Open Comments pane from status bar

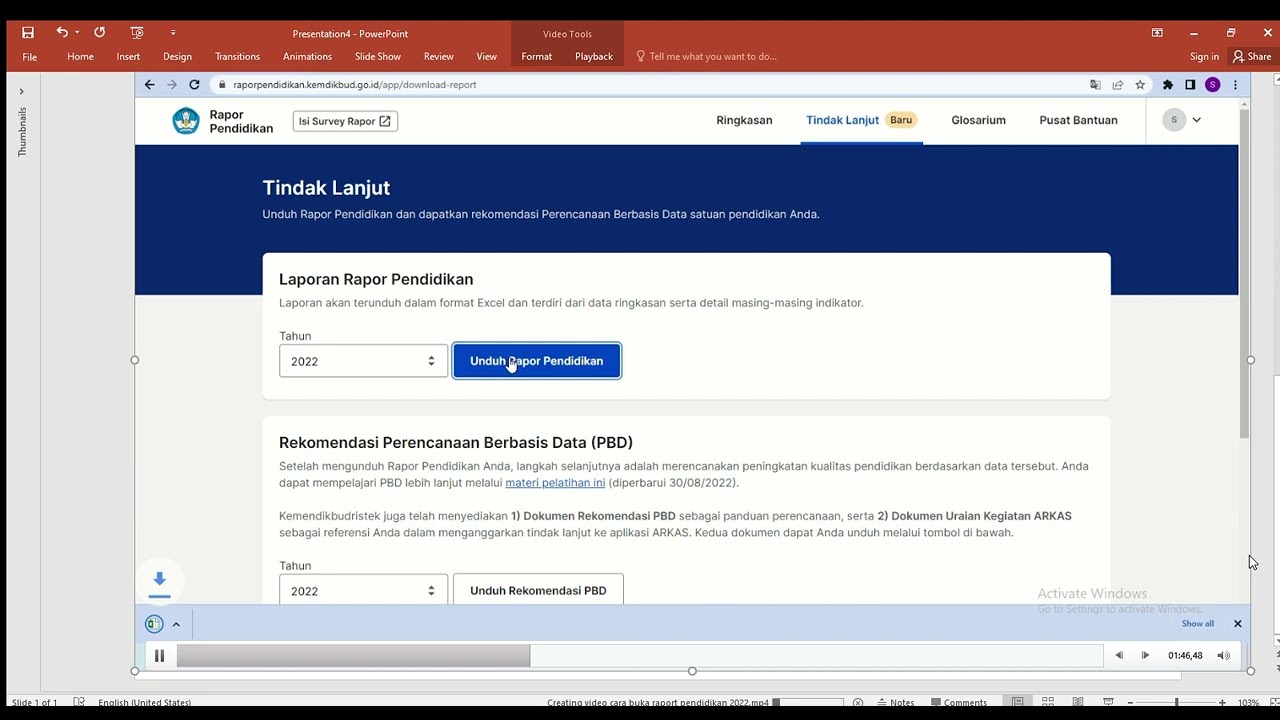(x=958, y=703)
